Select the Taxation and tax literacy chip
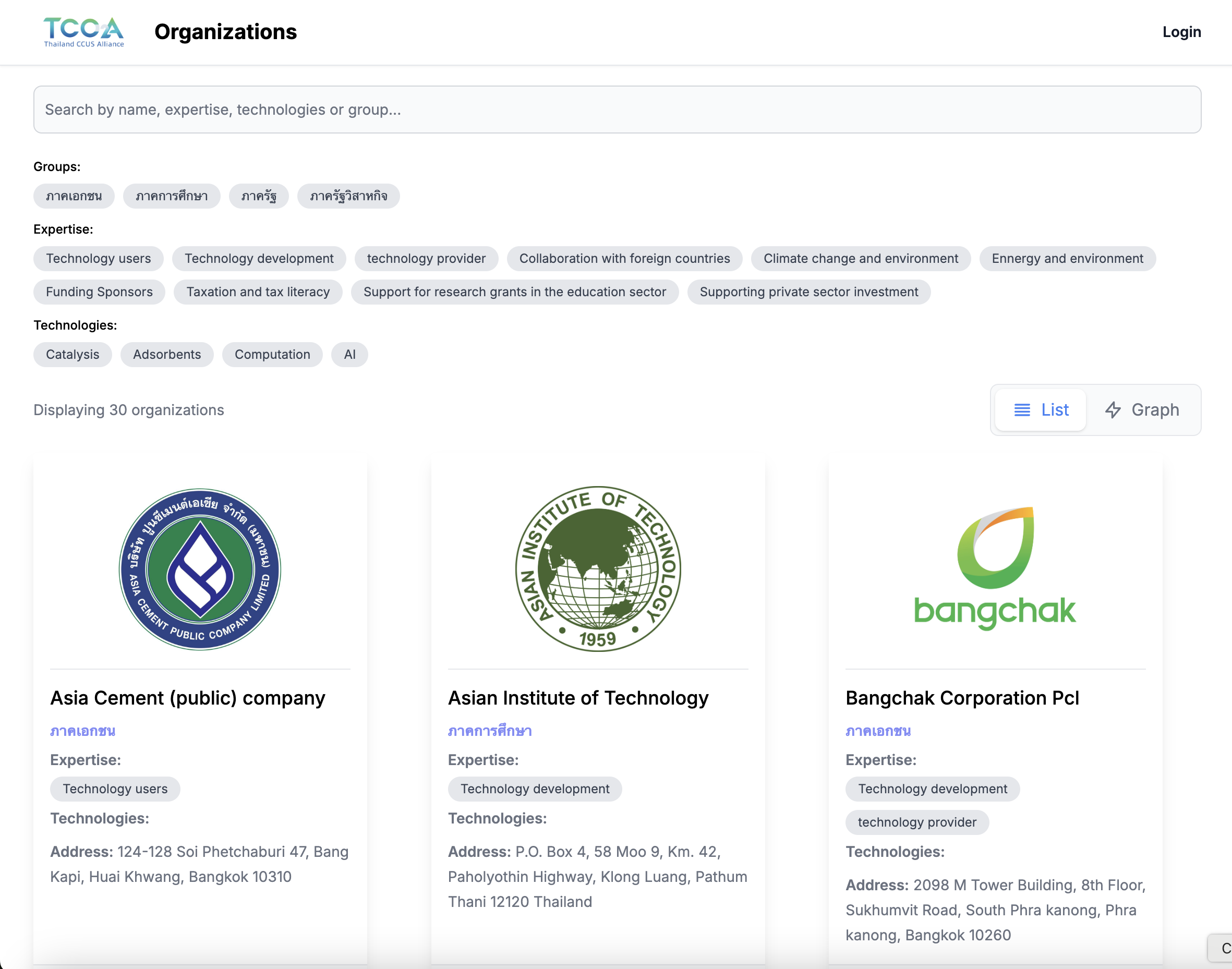 pyautogui.click(x=258, y=292)
